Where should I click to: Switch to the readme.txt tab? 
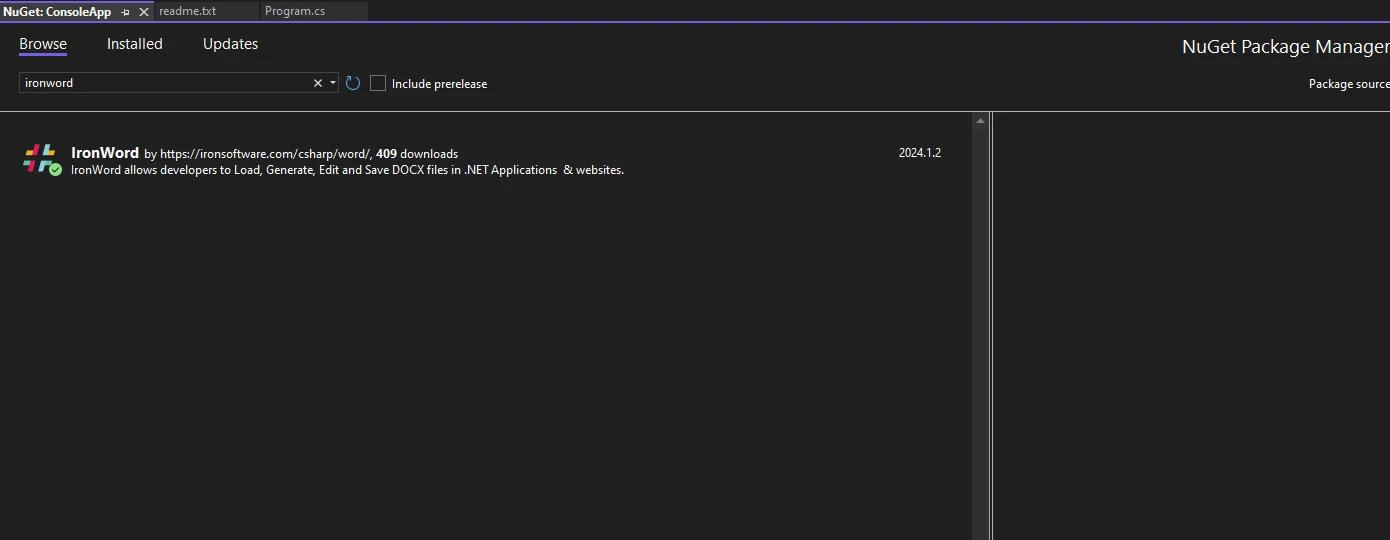tap(187, 11)
